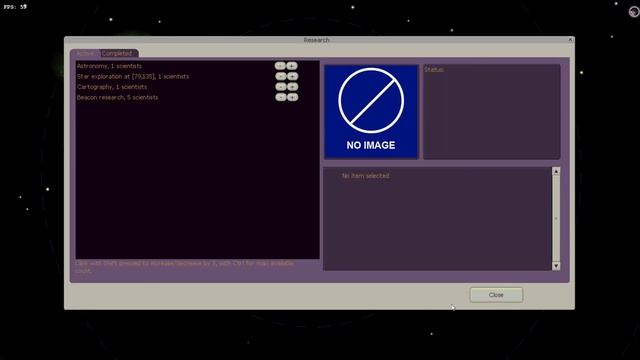The image size is (640, 360).
Task: Decrease scientists on Beacon research
Action: click(280, 97)
